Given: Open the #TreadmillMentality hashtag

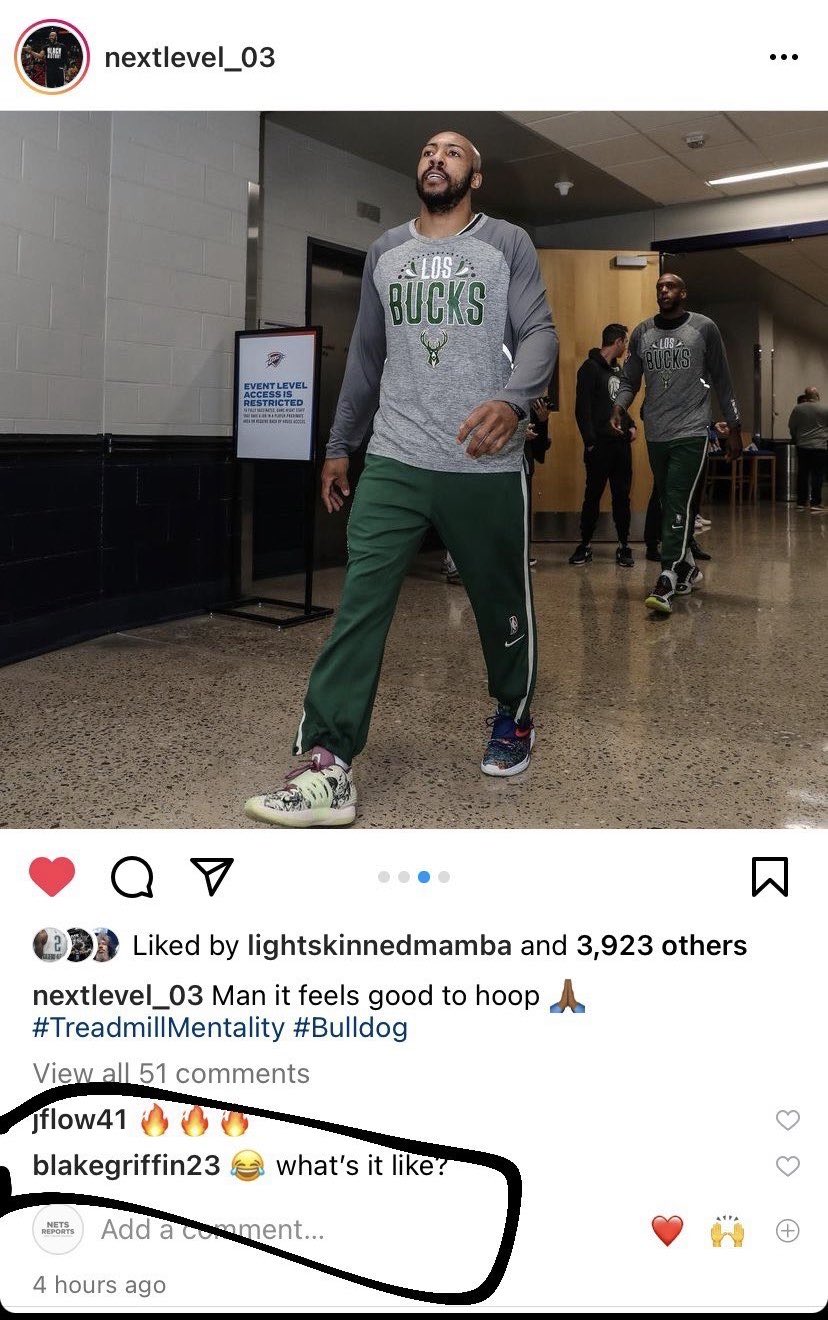Looking at the screenshot, I should coord(159,1028).
